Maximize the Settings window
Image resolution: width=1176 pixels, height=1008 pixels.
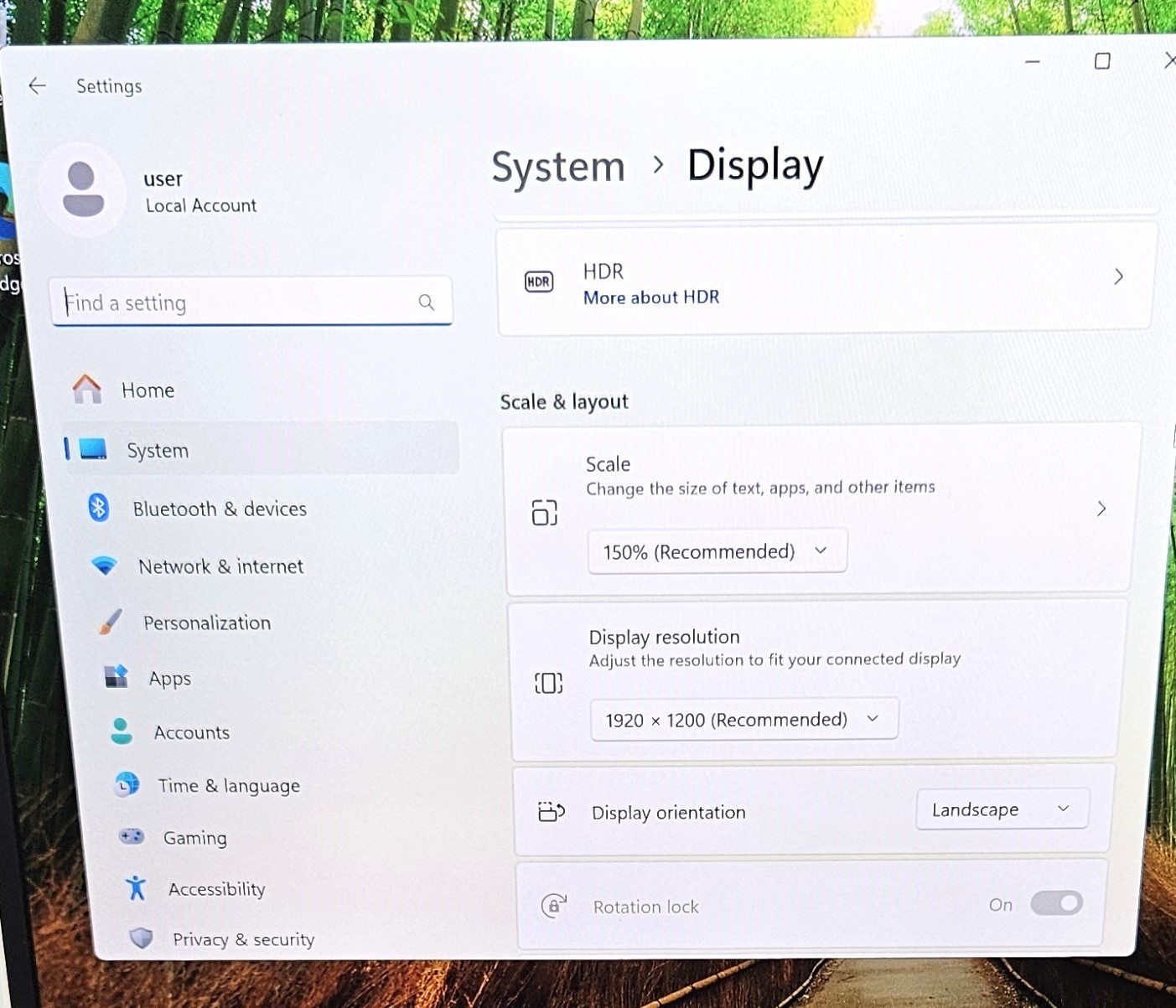point(1102,61)
